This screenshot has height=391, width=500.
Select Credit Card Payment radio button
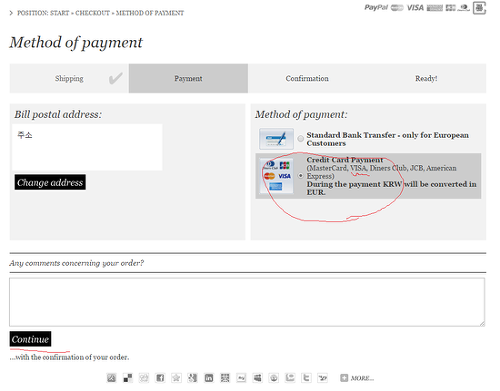tap(301, 175)
